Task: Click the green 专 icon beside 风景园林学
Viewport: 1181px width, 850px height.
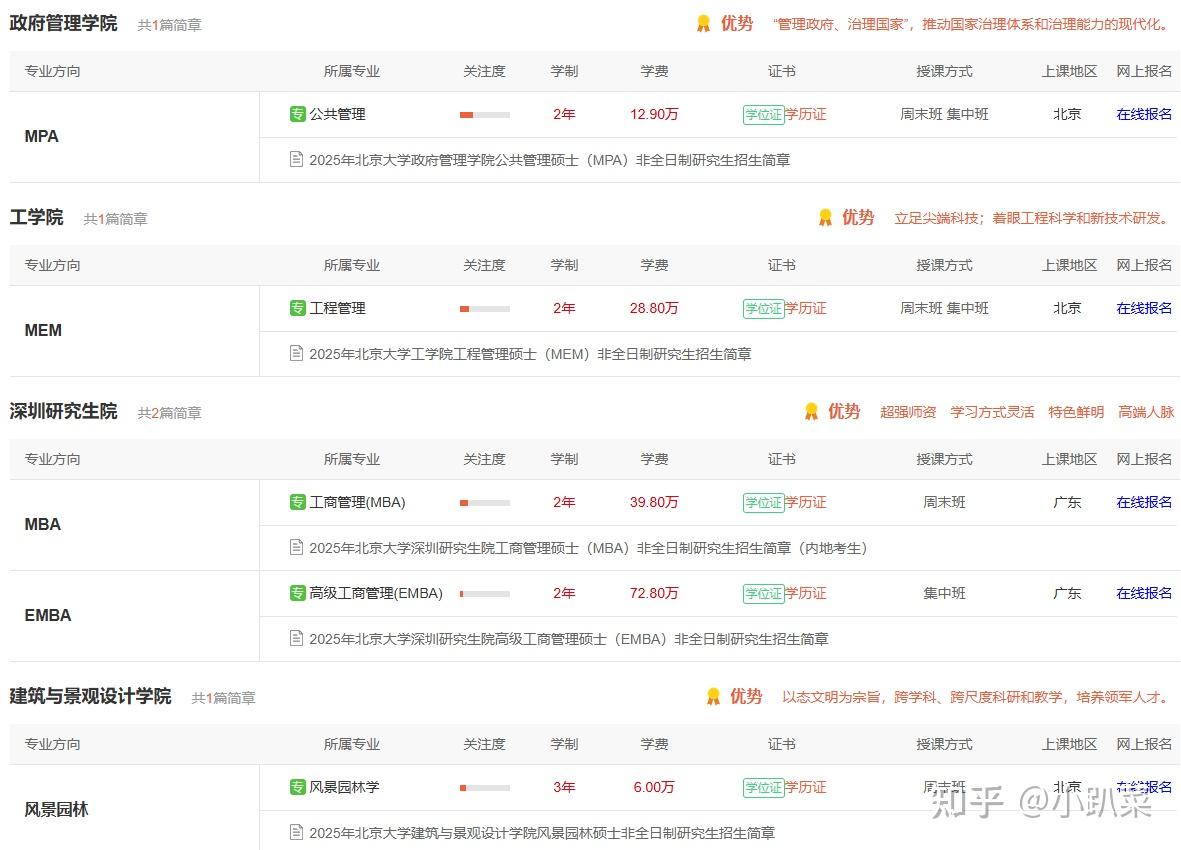Action: pyautogui.click(x=298, y=787)
